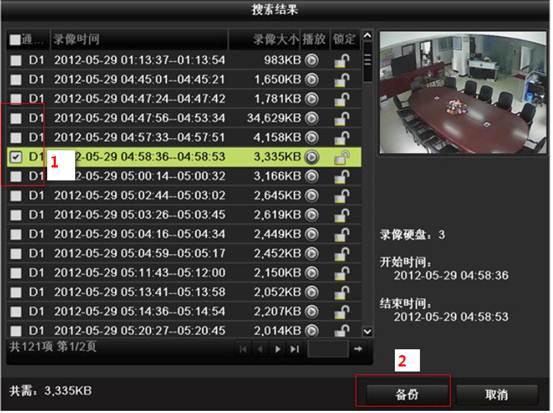Check the 05:11:43 recording checkbox
This screenshot has width=553, height=413.
[x=16, y=274]
